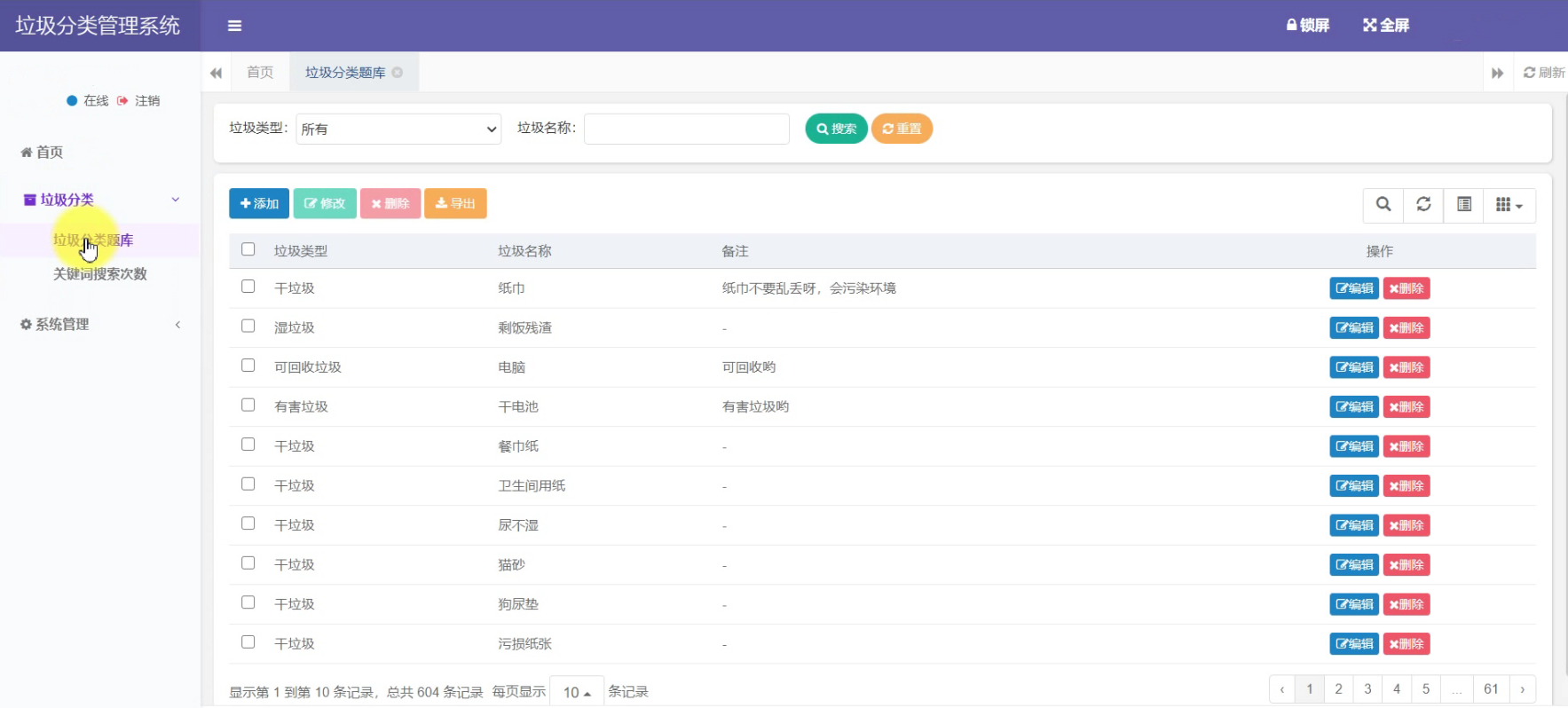Go to page 3
This screenshot has width=1568, height=708.
point(1367,689)
